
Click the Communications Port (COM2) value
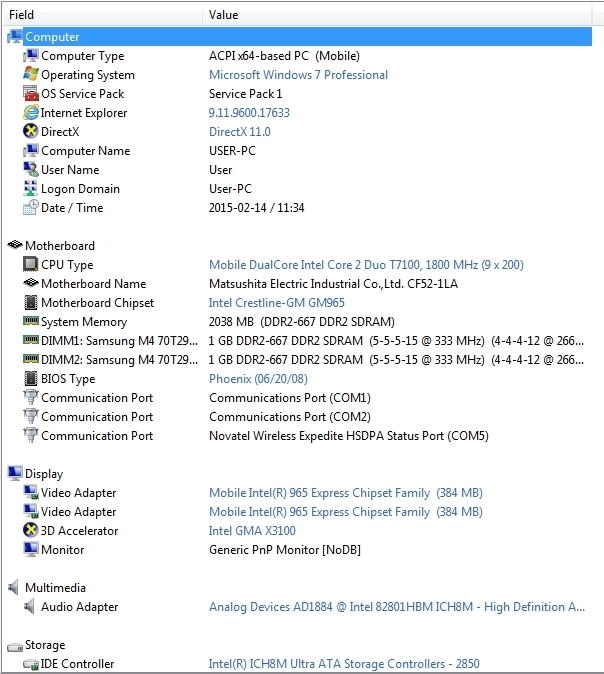click(290, 417)
